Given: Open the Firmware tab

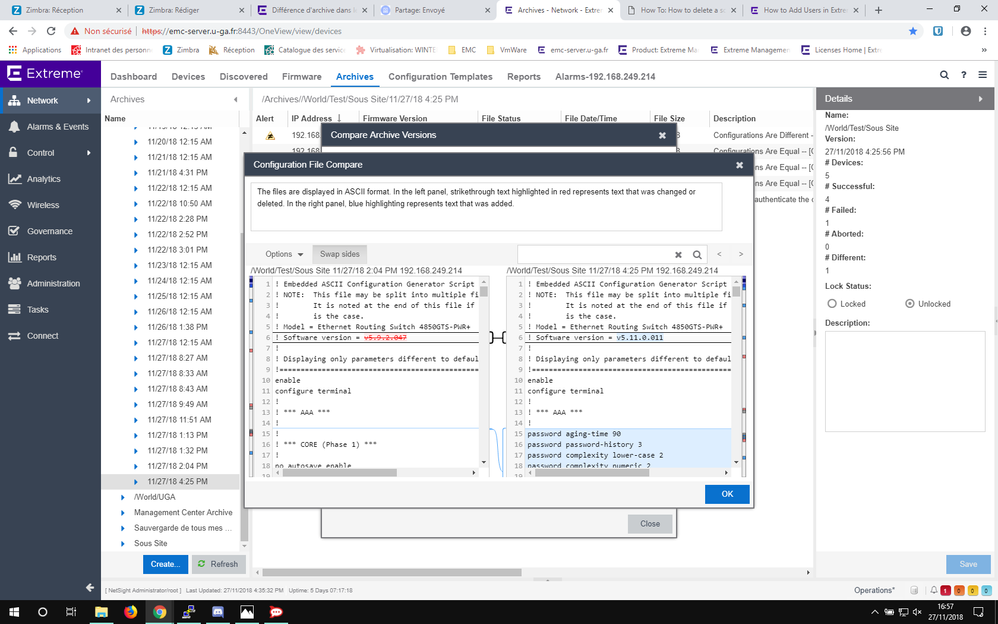Looking at the screenshot, I should click(x=302, y=76).
